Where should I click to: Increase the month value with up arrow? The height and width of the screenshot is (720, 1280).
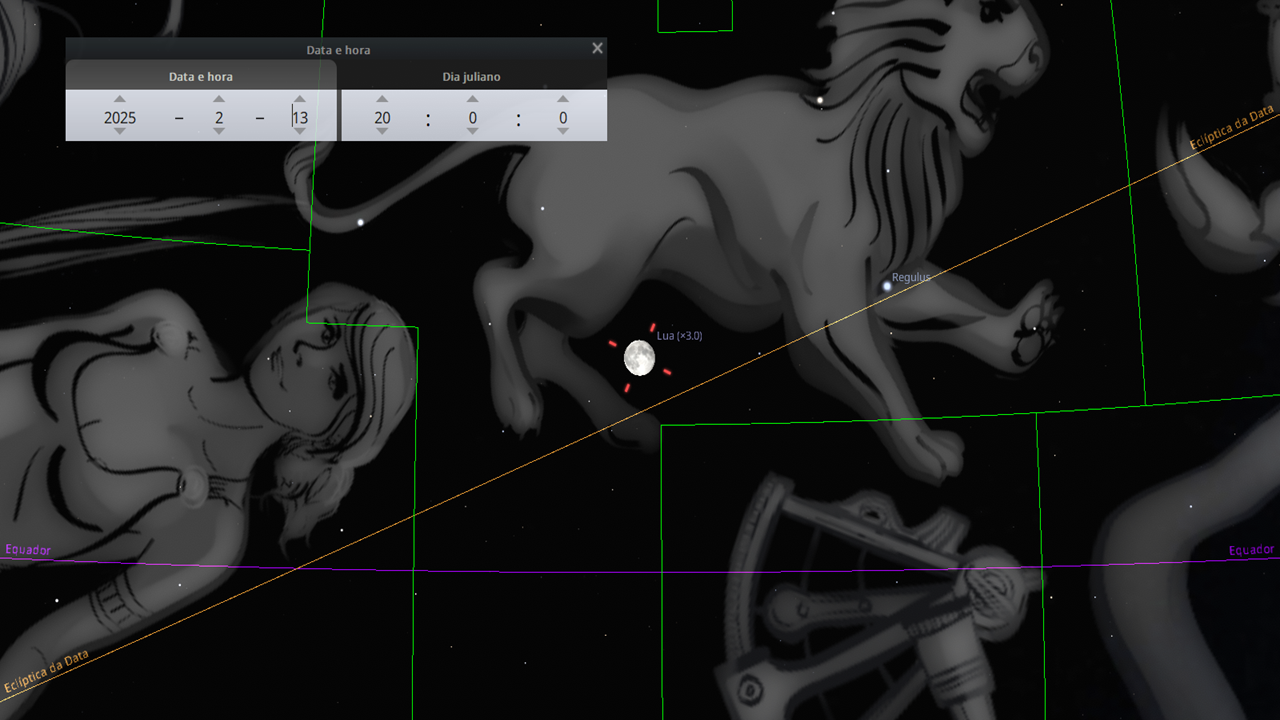pyautogui.click(x=219, y=99)
